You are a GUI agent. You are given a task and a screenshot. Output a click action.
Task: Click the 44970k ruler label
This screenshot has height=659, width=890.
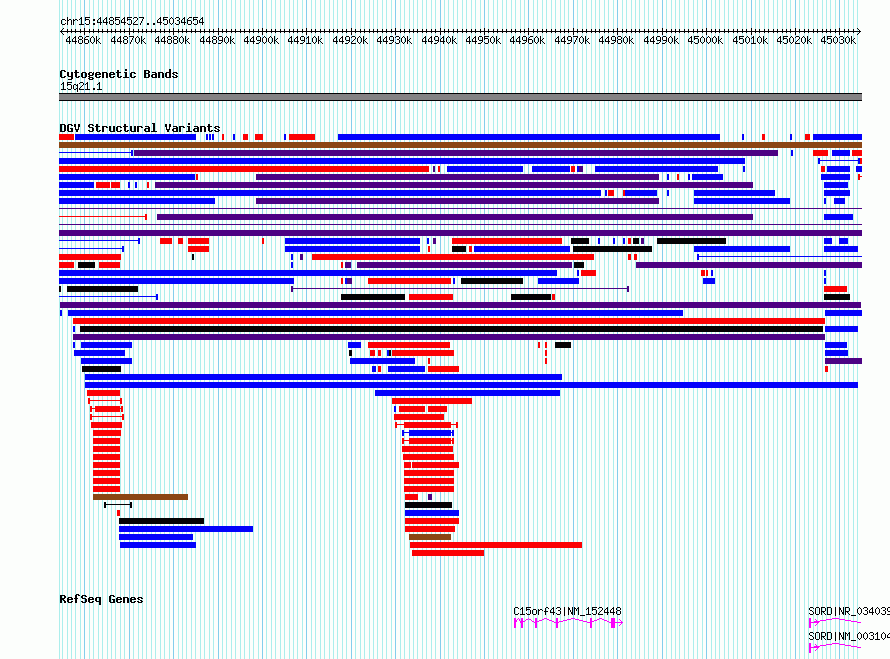coord(572,40)
